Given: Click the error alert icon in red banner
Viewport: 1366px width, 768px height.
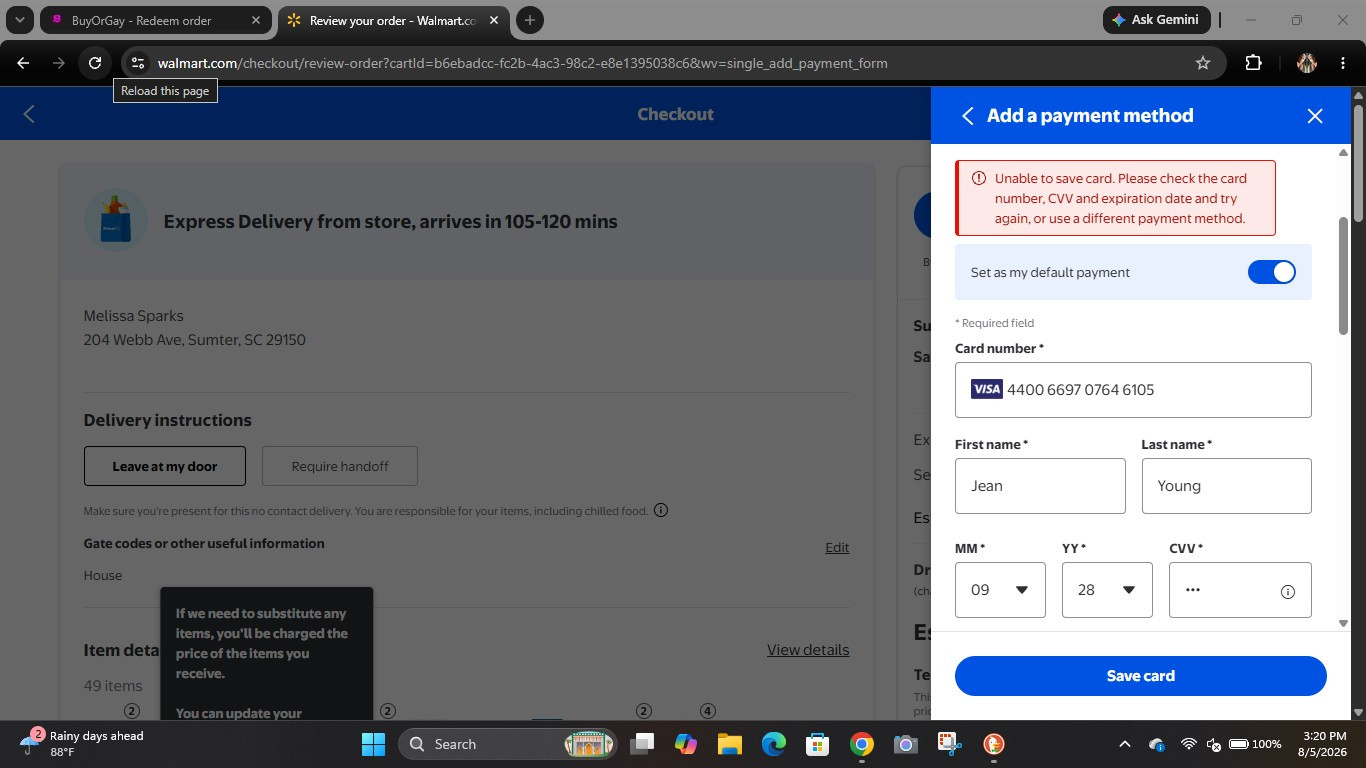Looking at the screenshot, I should pos(979,179).
